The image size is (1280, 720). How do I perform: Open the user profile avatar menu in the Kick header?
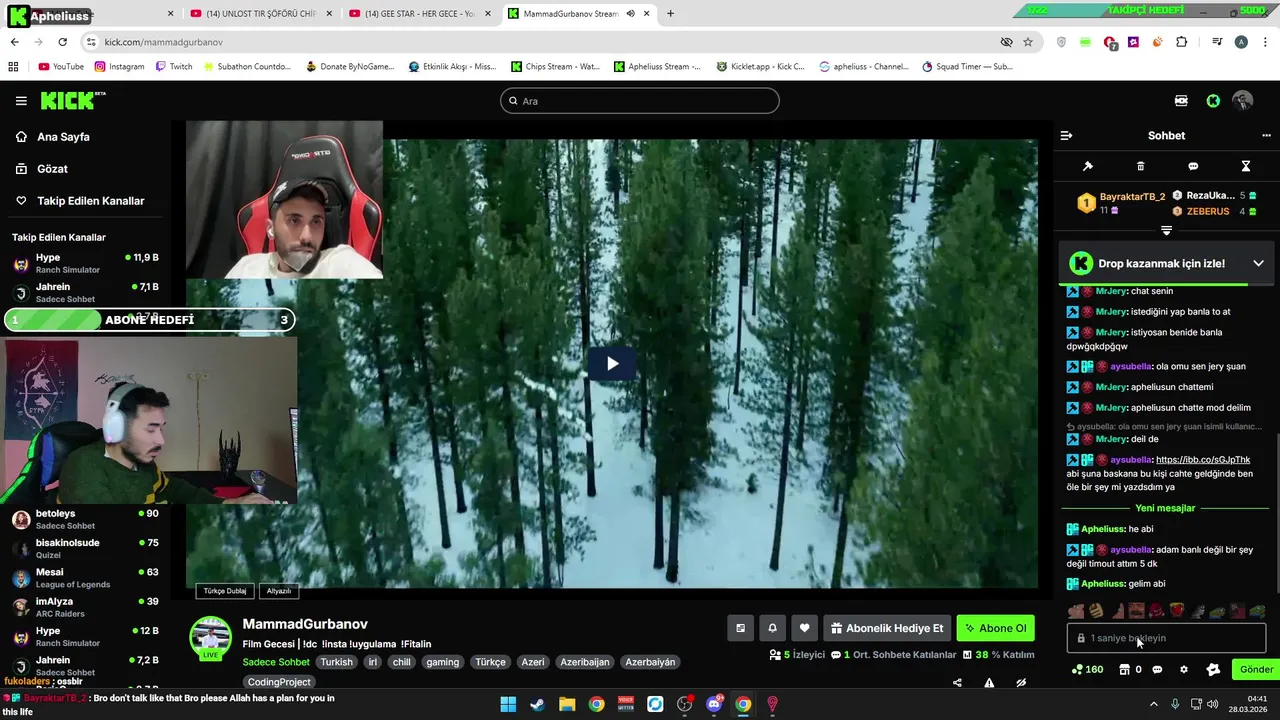(1242, 101)
